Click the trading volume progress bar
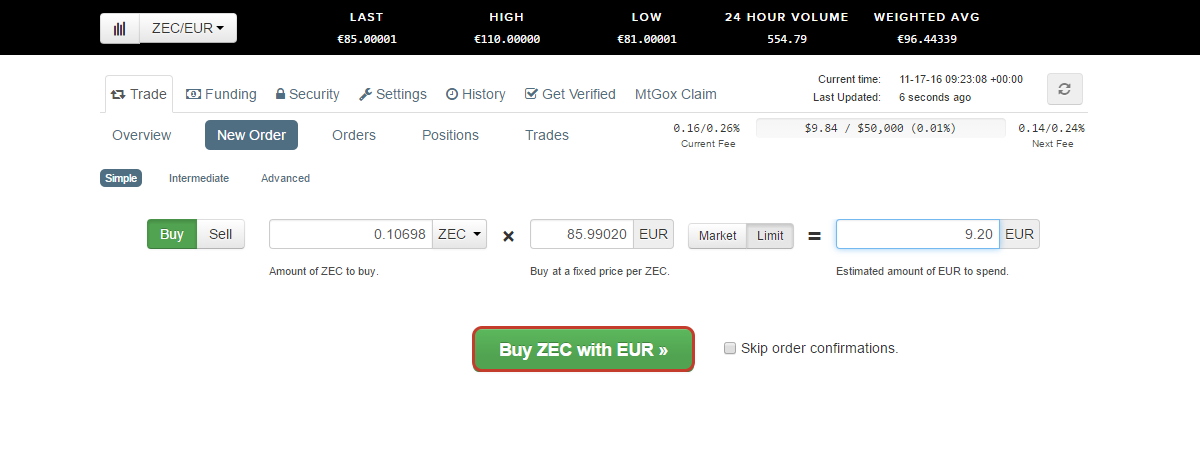This screenshot has width=1200, height=449. 880,128
